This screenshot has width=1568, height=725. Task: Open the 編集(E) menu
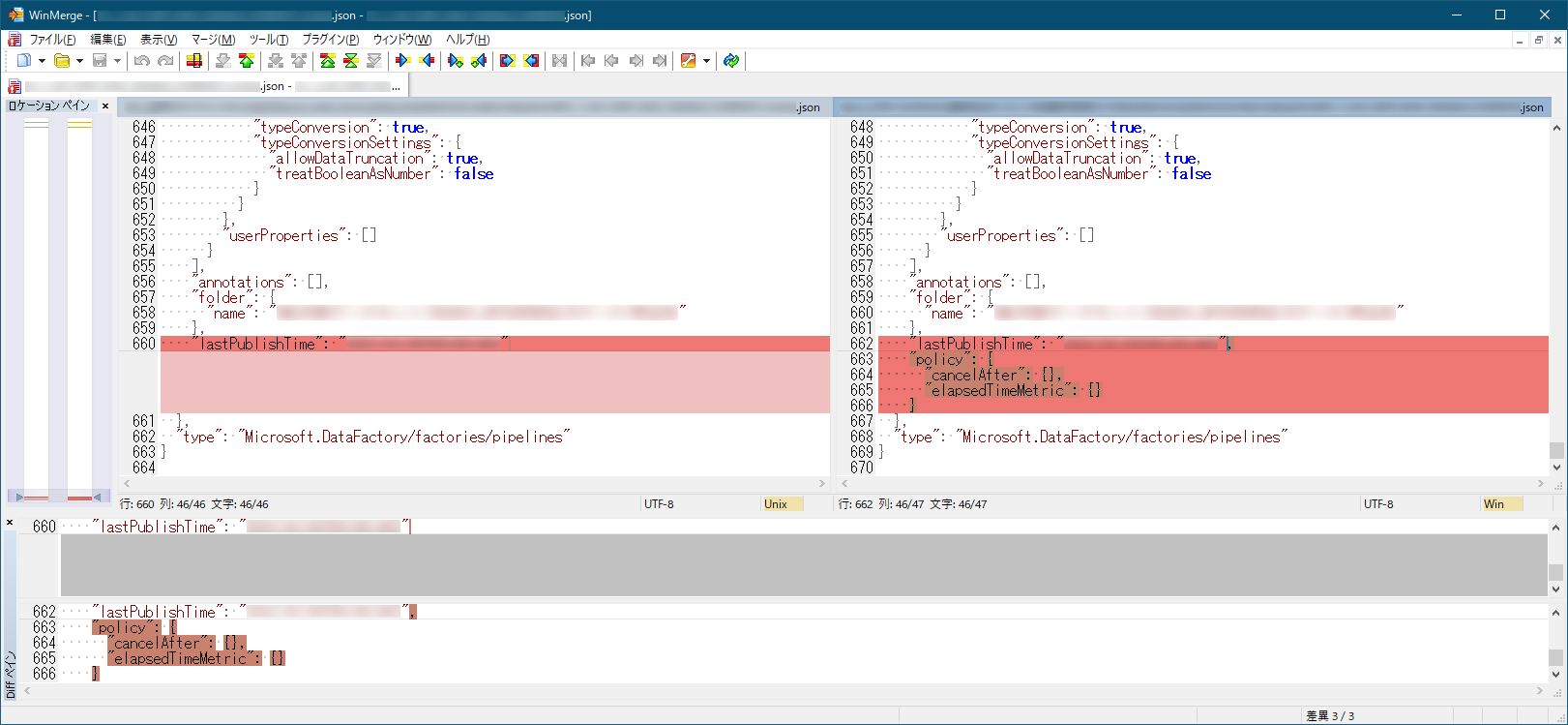108,40
